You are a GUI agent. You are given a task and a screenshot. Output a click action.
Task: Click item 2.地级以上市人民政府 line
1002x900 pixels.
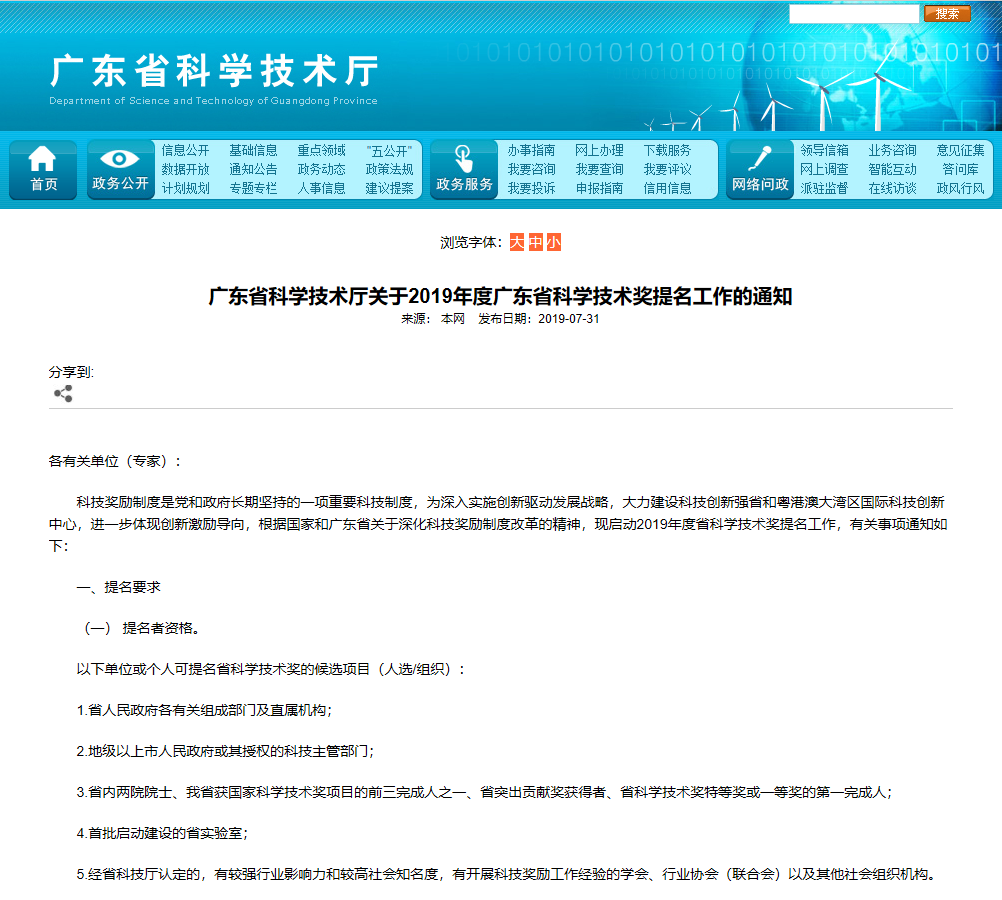pos(226,751)
